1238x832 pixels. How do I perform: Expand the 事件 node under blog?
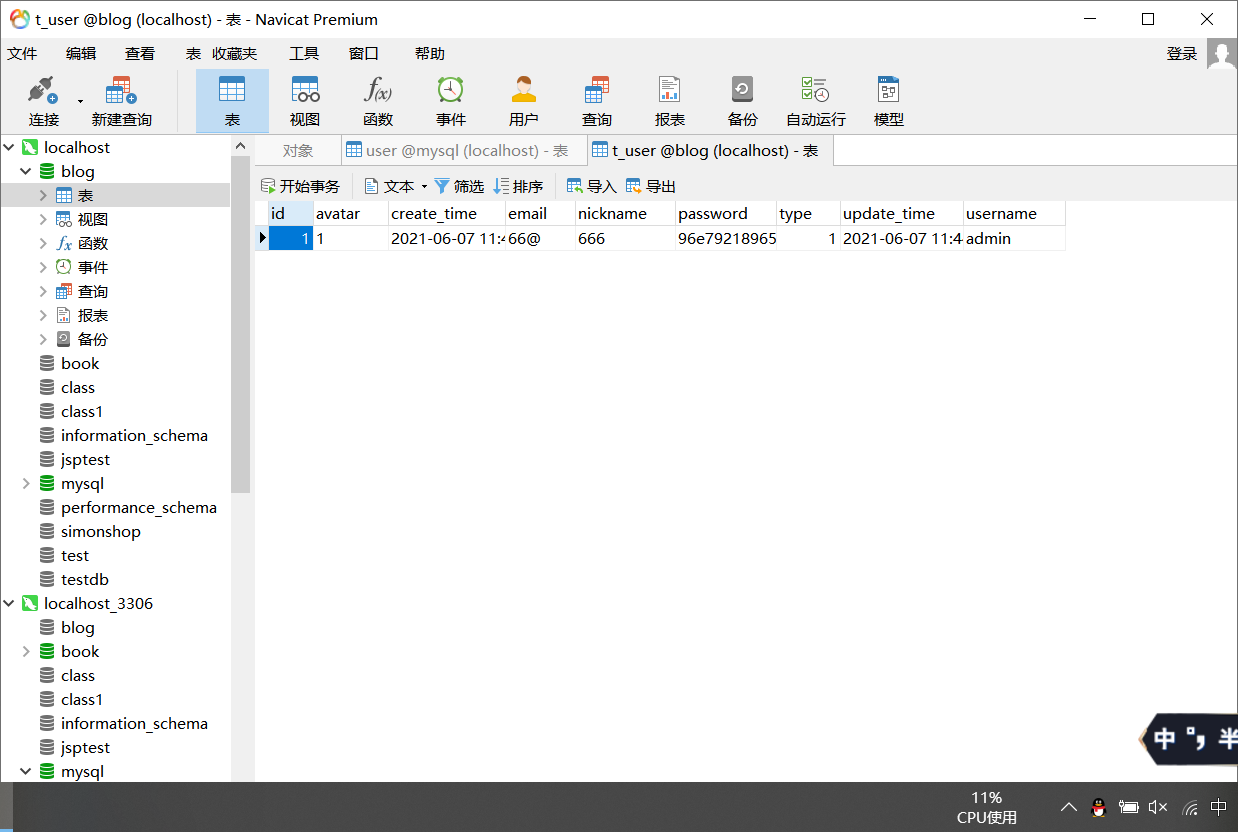coord(43,267)
